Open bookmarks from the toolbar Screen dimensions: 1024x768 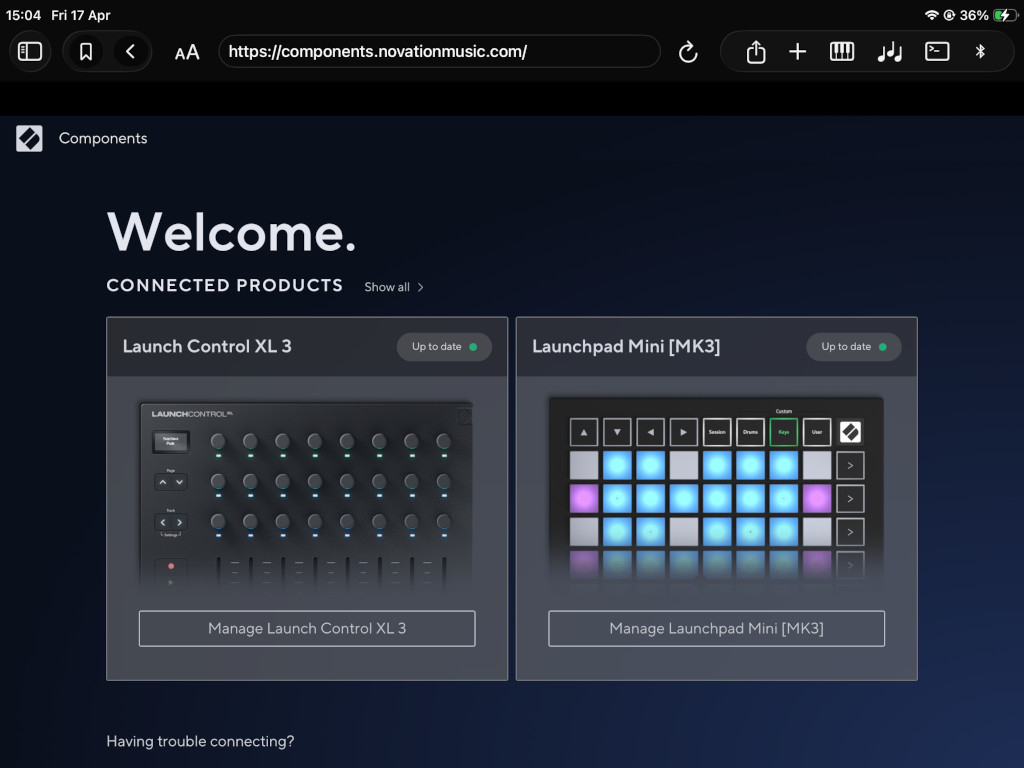86,52
